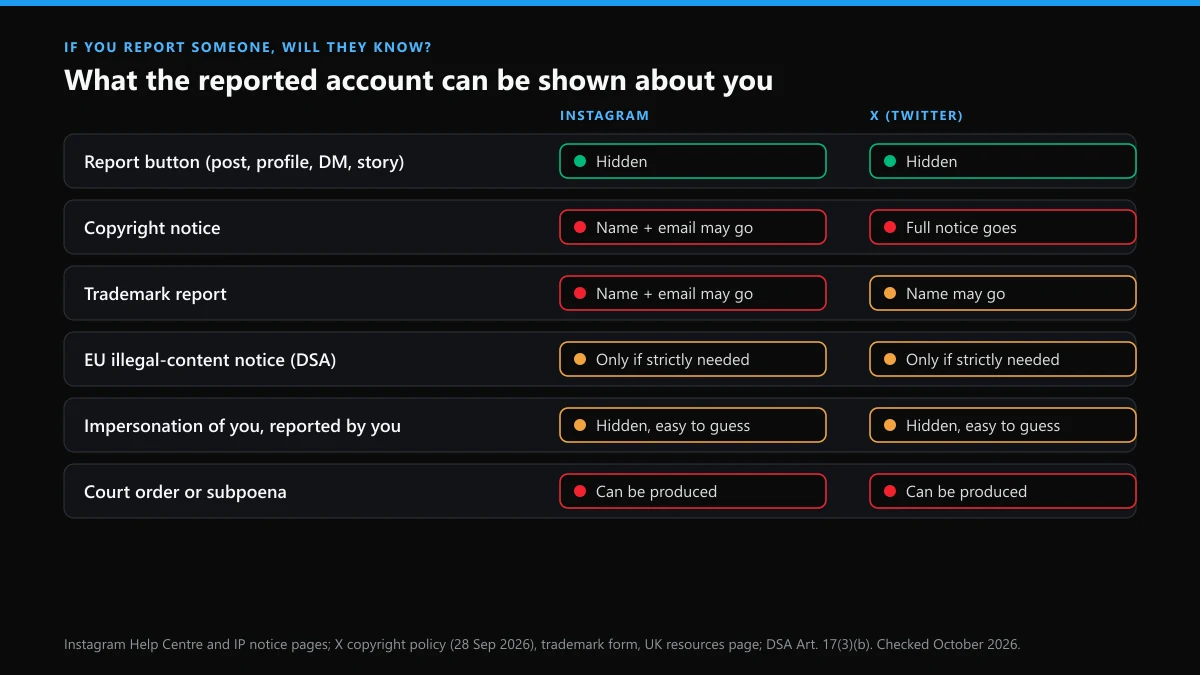This screenshot has height=675, width=1200.
Task: Click the 'EU illegal-content notice (DSA)' row label
Action: (x=210, y=360)
